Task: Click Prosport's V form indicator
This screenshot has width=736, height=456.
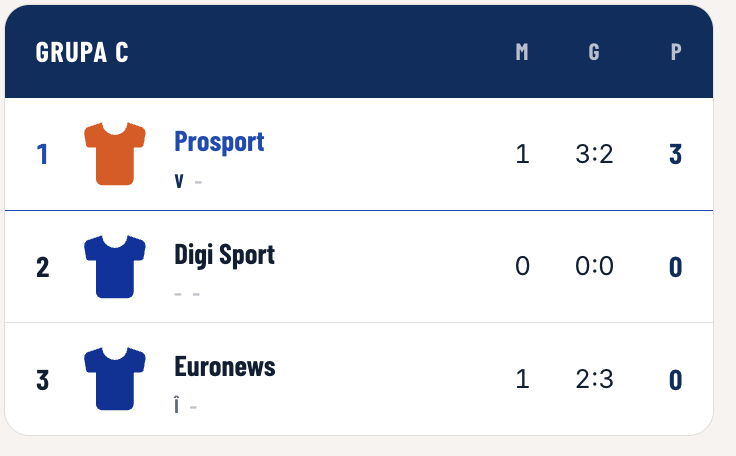Action: point(179,181)
